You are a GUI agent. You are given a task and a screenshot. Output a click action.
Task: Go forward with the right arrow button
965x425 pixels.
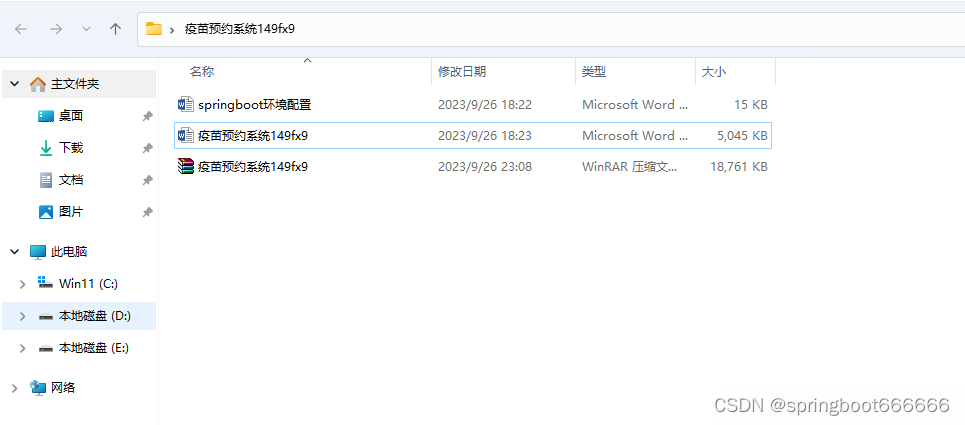[56, 29]
